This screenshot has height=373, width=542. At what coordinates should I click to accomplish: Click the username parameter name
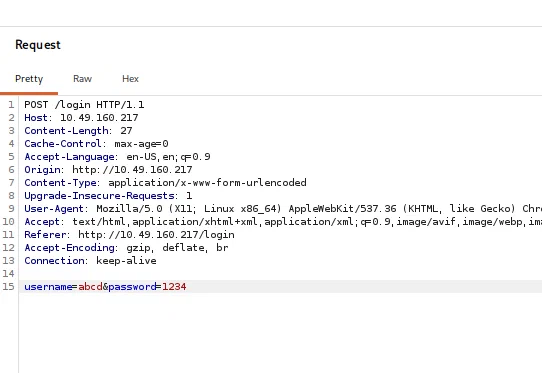(x=48, y=287)
